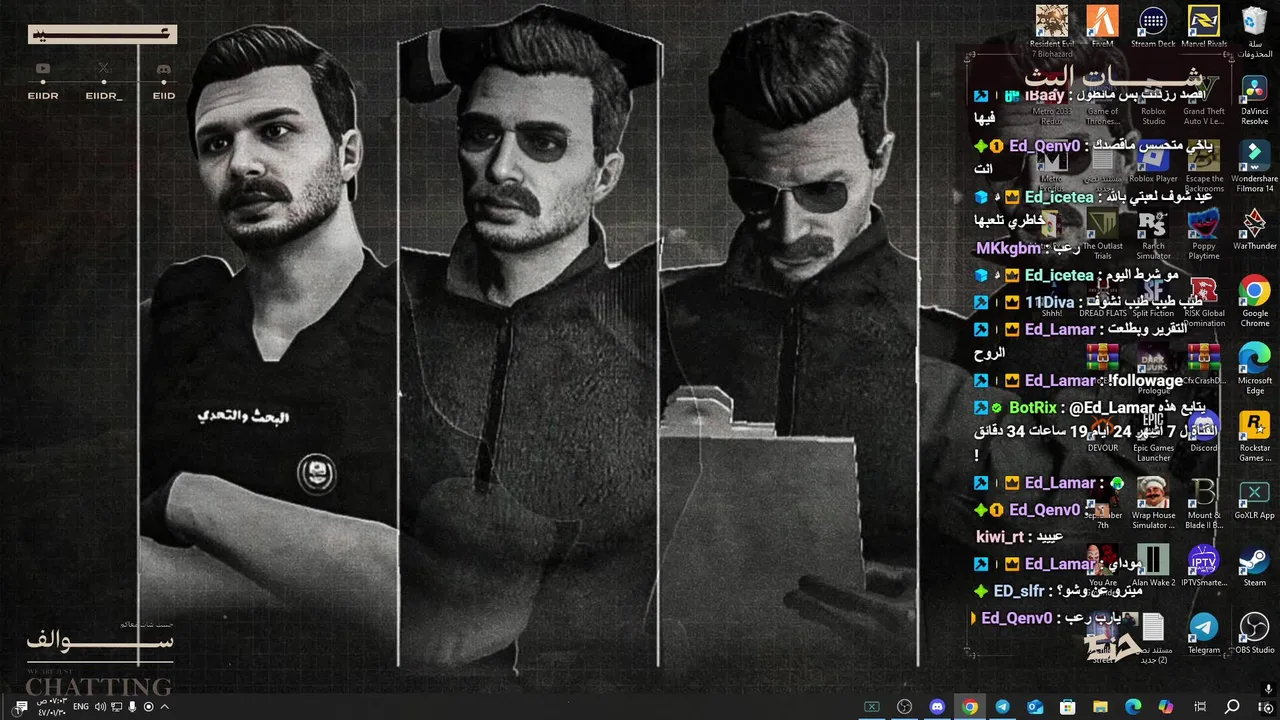Viewport: 1280px width, 720px height.
Task: Click the WarThunder desktop icon
Action: point(1255,229)
